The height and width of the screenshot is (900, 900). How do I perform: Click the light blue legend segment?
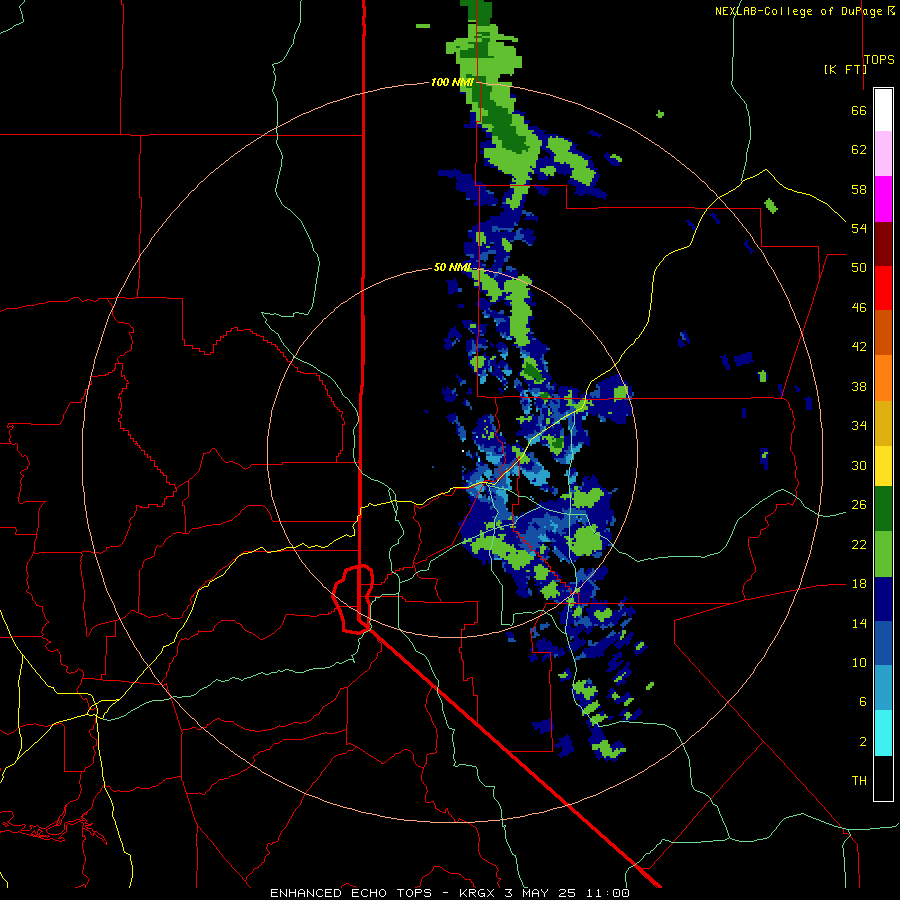point(883,688)
